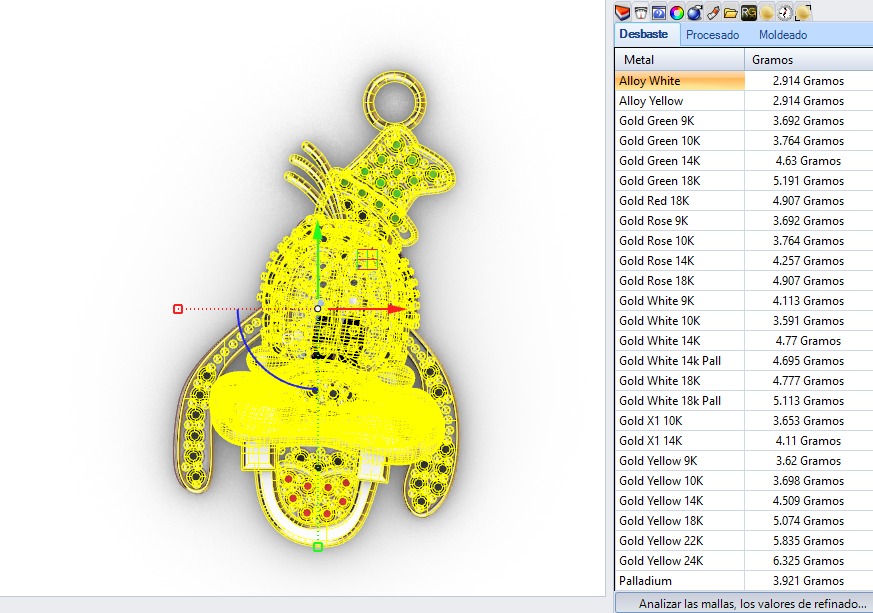The width and height of the screenshot is (873, 613).
Task: Click the 6.325 Gramos value
Action: tap(808, 561)
